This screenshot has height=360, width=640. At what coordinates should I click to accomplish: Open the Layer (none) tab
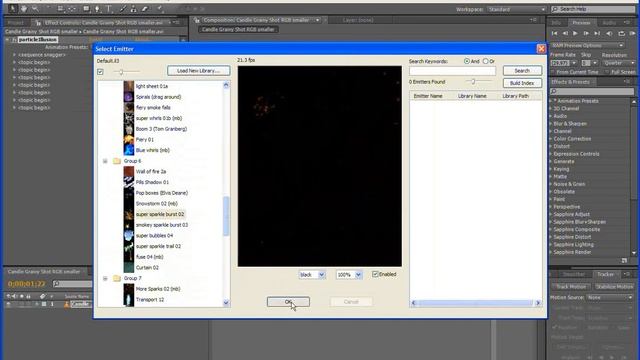click(358, 20)
